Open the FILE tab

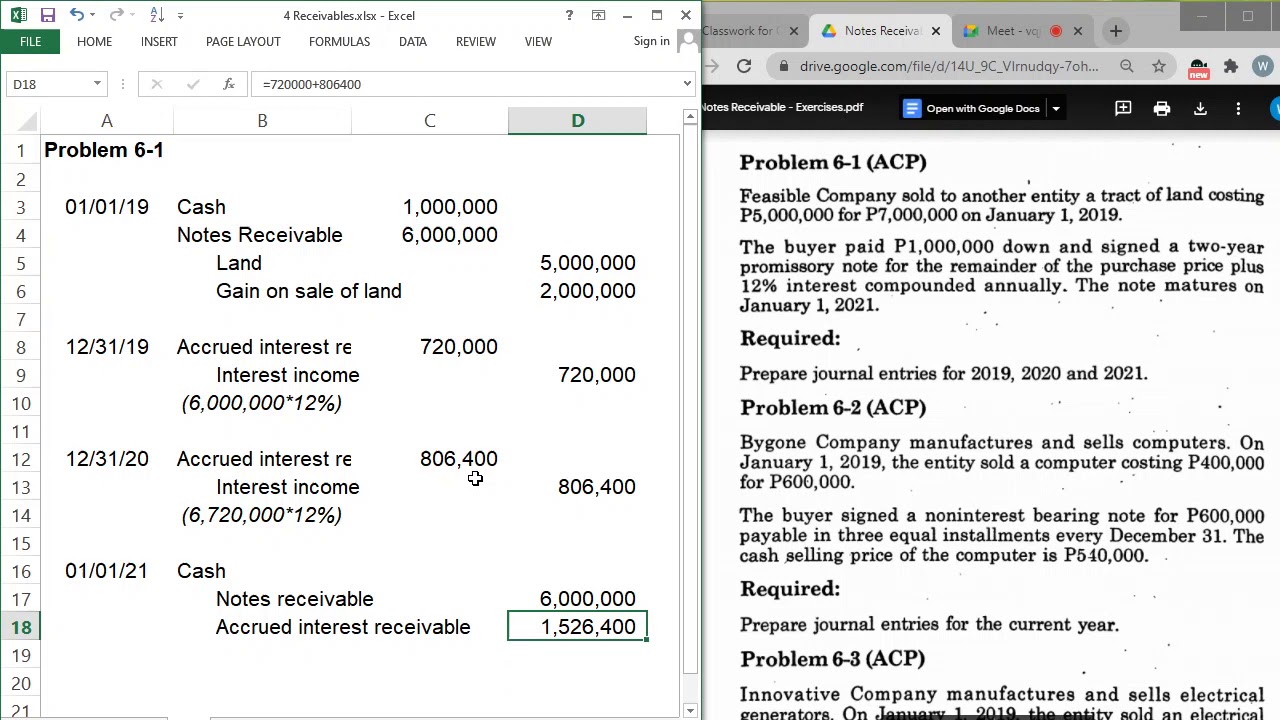(x=30, y=42)
